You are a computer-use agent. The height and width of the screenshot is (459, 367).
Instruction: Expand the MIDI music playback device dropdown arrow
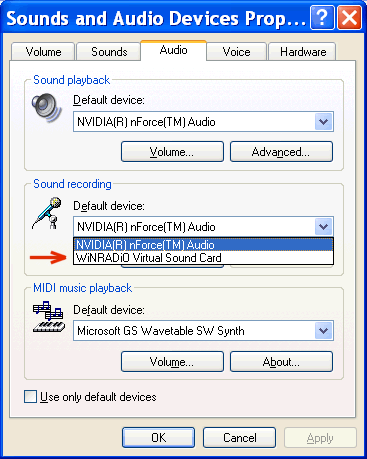click(x=324, y=331)
